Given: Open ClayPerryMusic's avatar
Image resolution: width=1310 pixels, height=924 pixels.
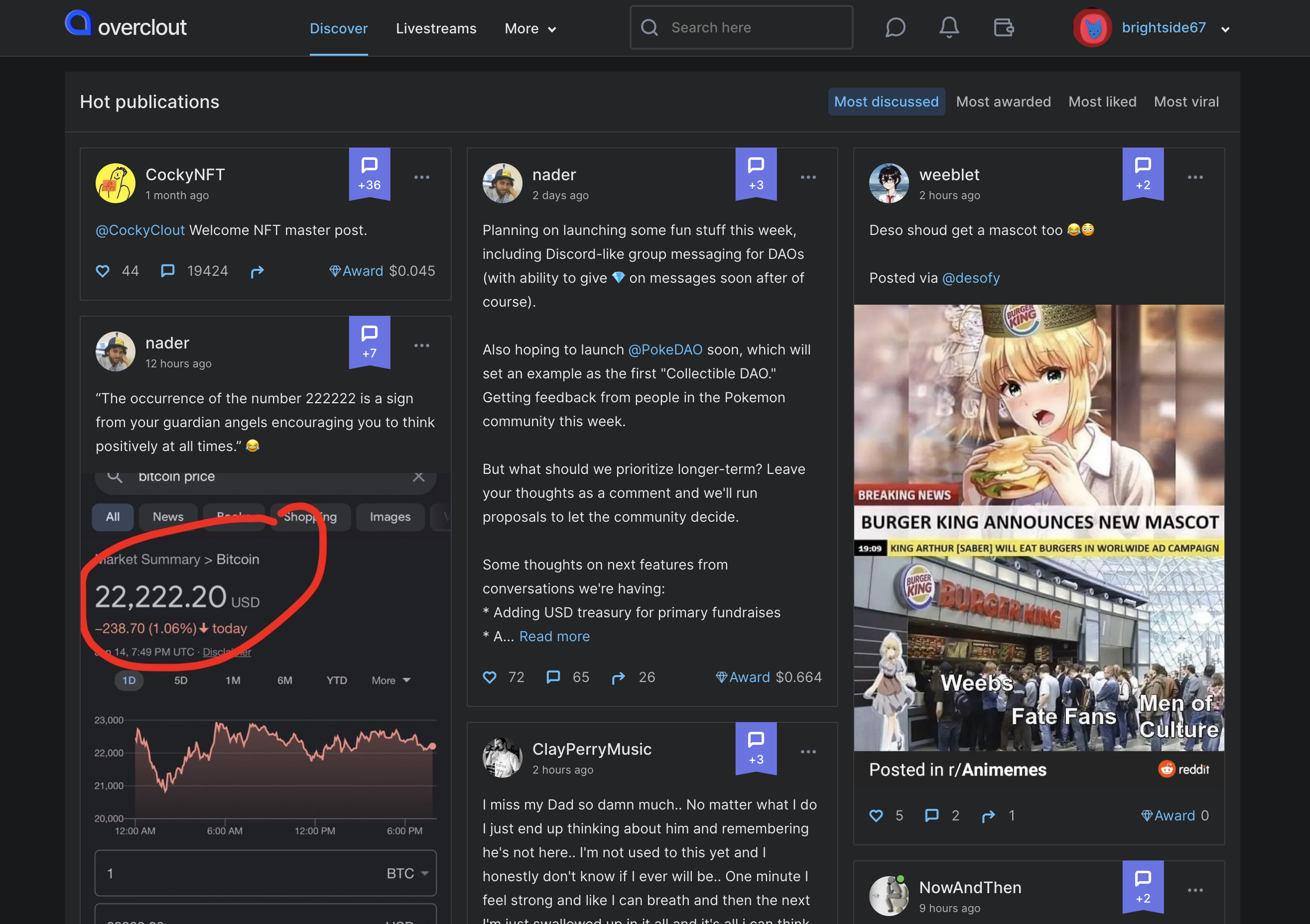Looking at the screenshot, I should pyautogui.click(x=502, y=757).
